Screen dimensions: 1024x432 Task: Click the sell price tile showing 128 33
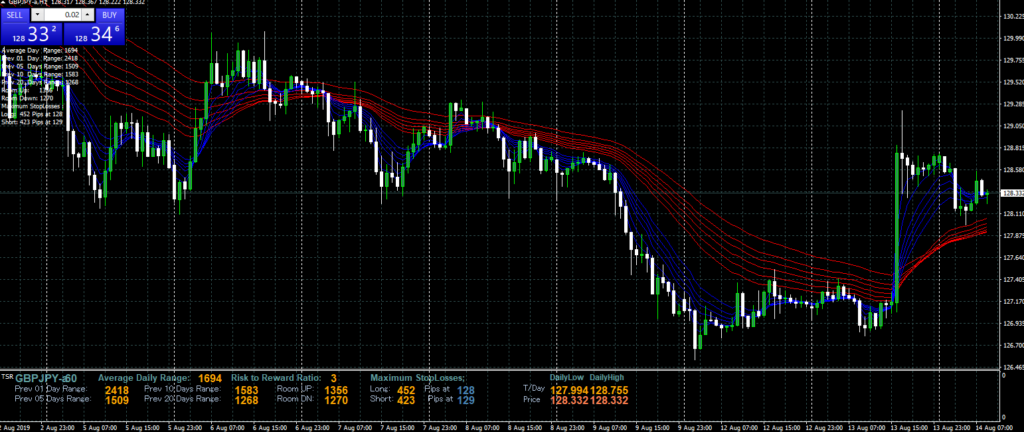tap(30, 36)
